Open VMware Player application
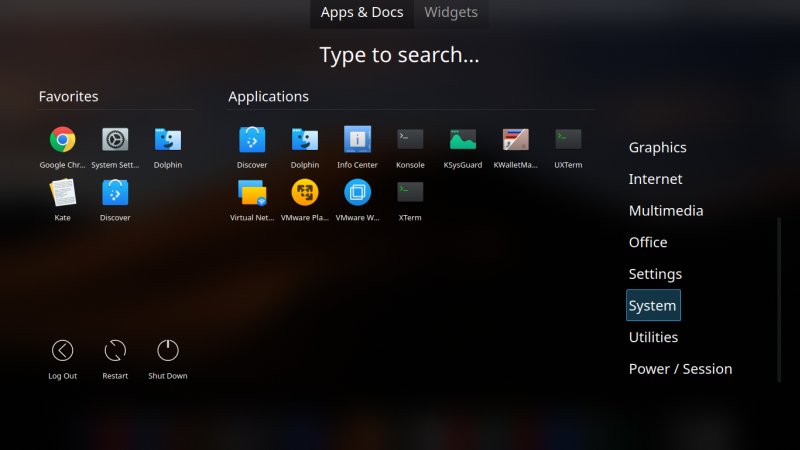This screenshot has height=450, width=800. click(305, 192)
